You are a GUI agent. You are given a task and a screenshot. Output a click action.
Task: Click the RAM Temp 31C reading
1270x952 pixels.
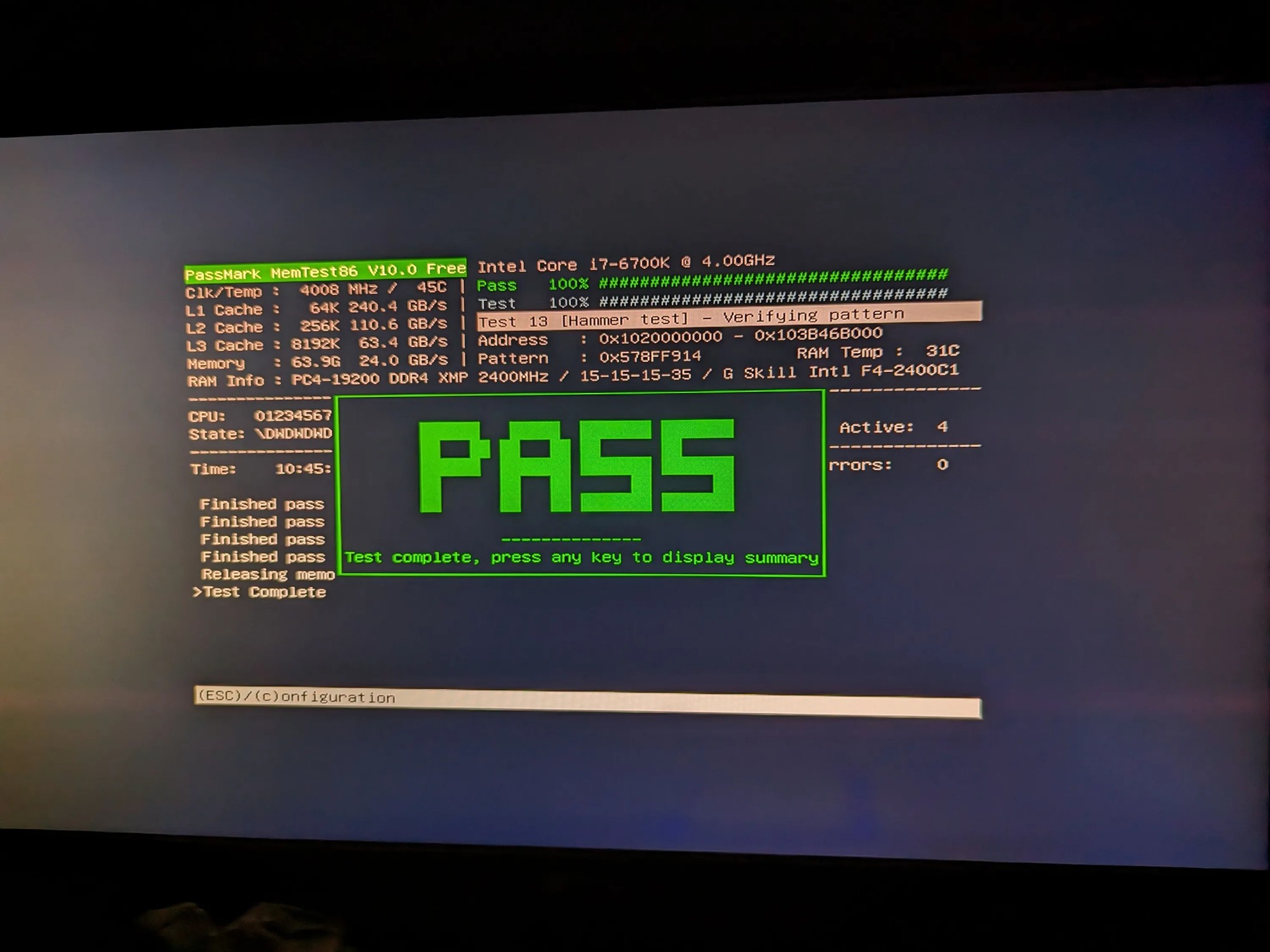[x=878, y=352]
